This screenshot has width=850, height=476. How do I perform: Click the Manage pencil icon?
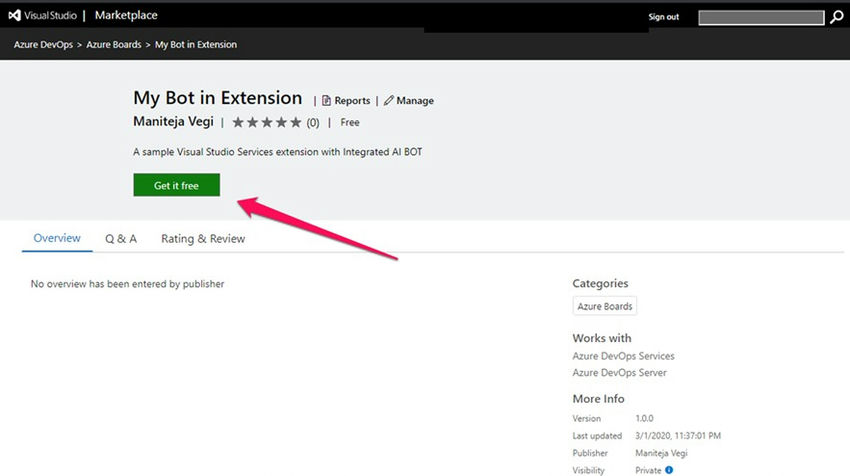pos(389,101)
